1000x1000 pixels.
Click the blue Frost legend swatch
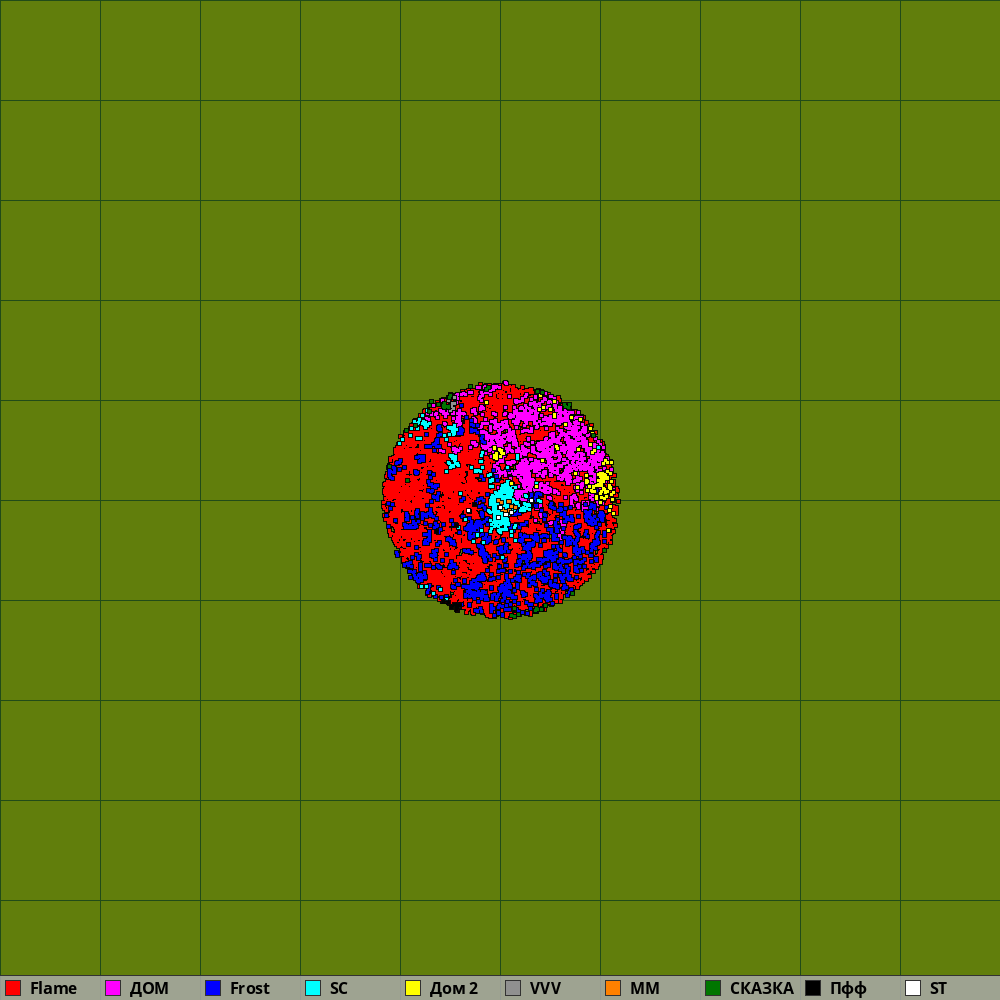(x=213, y=988)
